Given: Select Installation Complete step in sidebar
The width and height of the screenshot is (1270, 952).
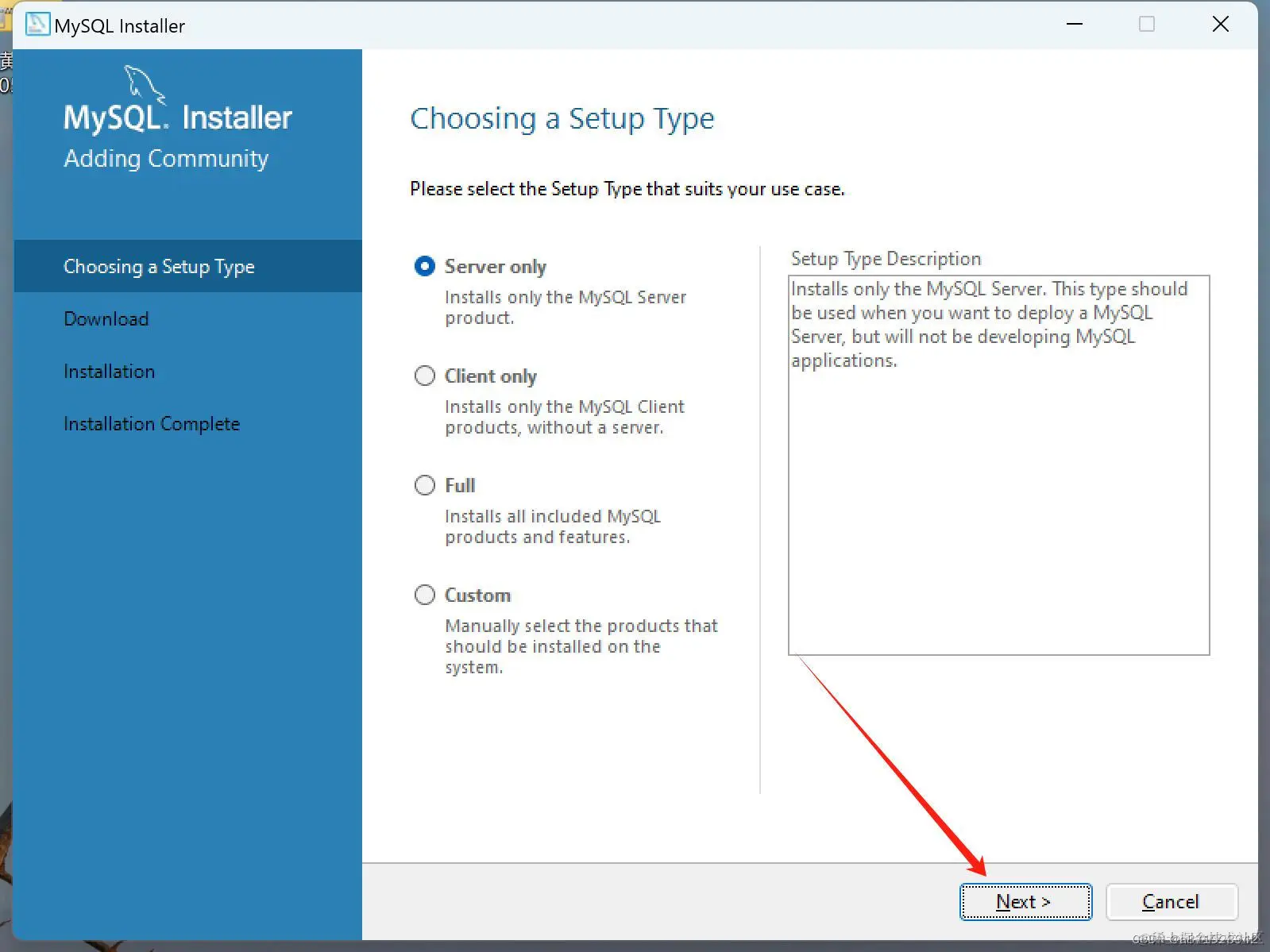Looking at the screenshot, I should (x=152, y=424).
